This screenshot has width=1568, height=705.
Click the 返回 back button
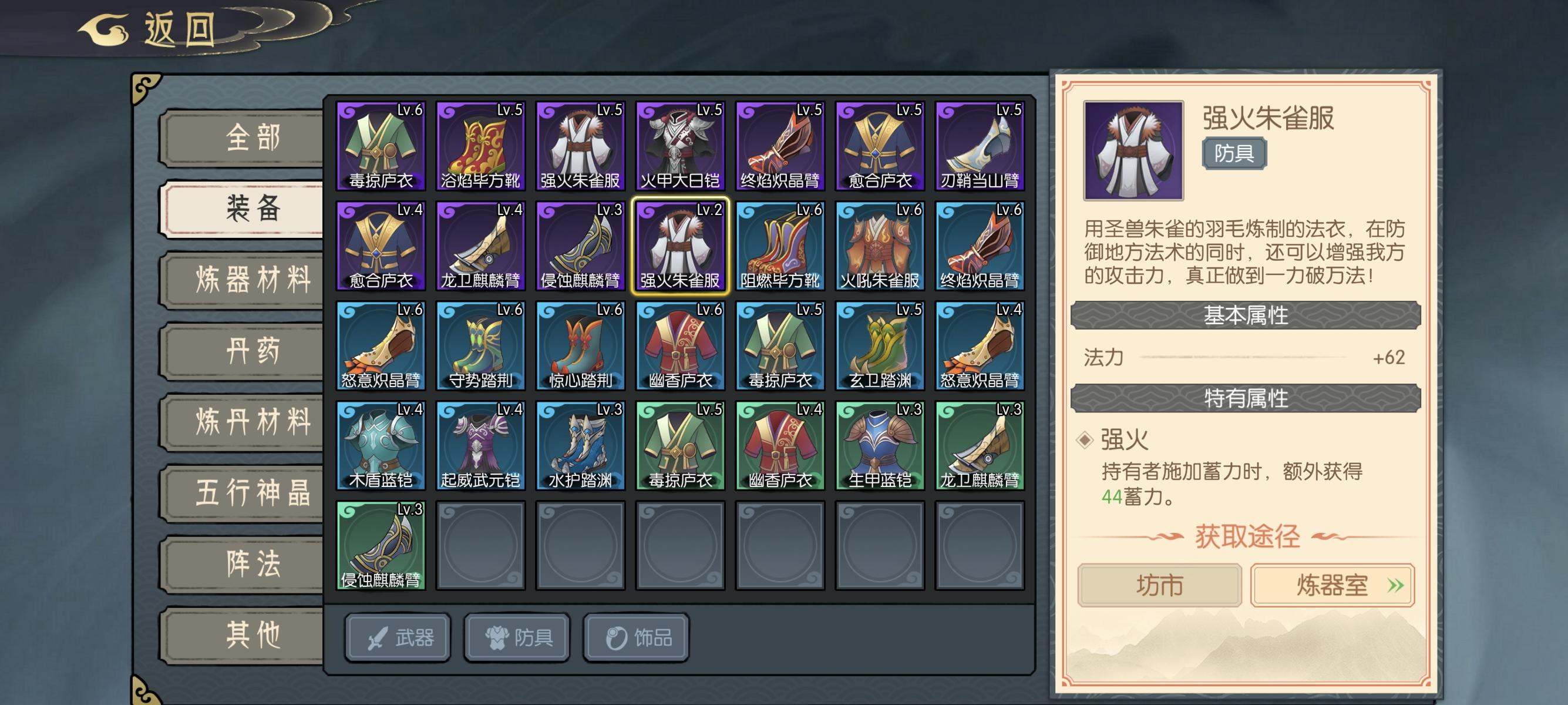click(149, 29)
